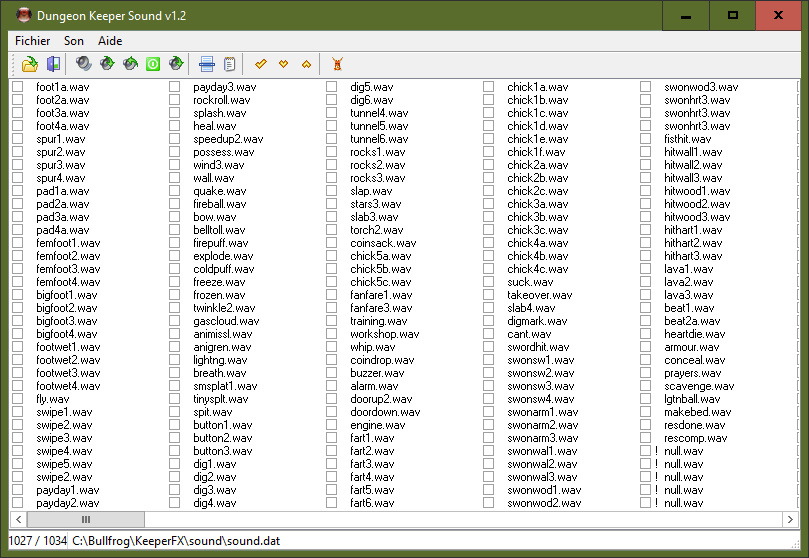Viewport: 809px width, 558px height.
Task: Click chick2b.wav file name
Action: (x=538, y=178)
